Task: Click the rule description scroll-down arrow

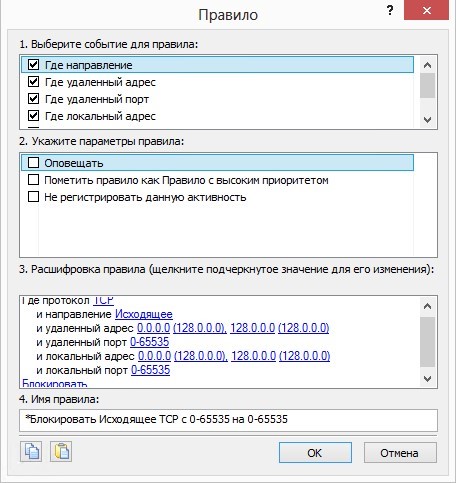Action: click(x=427, y=379)
